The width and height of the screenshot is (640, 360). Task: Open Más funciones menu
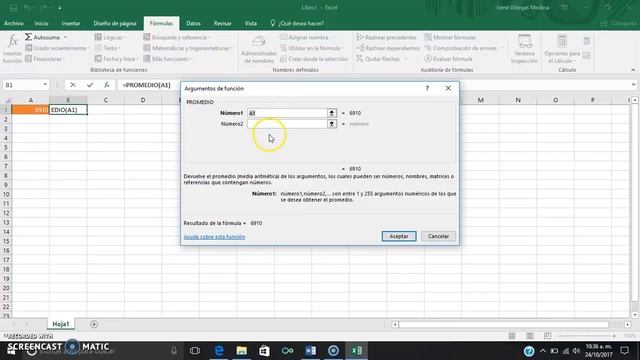tap(167, 59)
